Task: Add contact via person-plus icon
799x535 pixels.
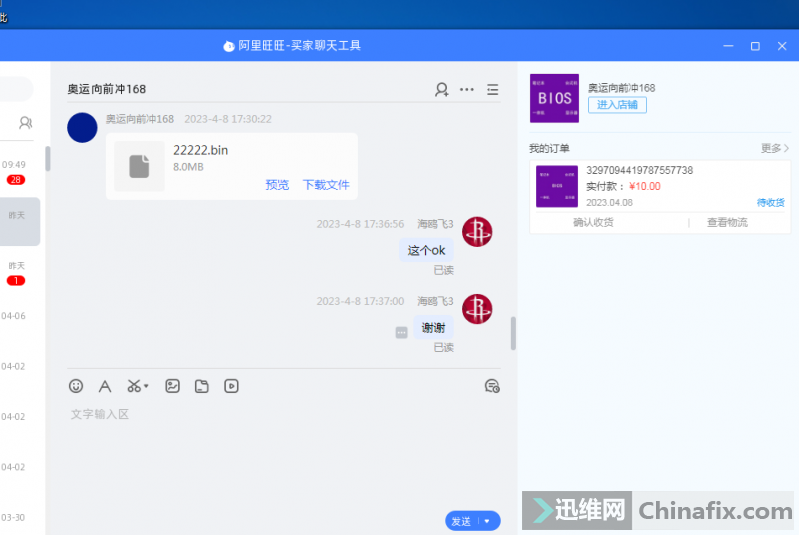Action: click(x=442, y=90)
